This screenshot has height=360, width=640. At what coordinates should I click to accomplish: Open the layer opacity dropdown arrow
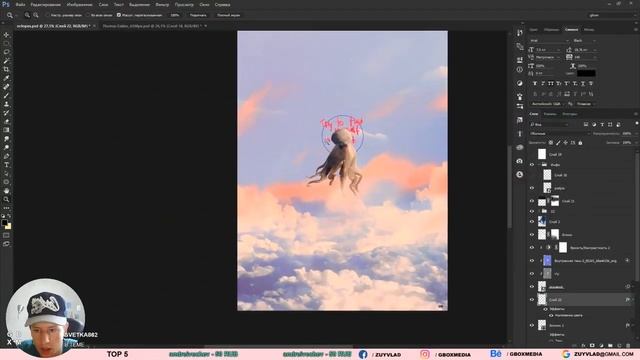636,134
